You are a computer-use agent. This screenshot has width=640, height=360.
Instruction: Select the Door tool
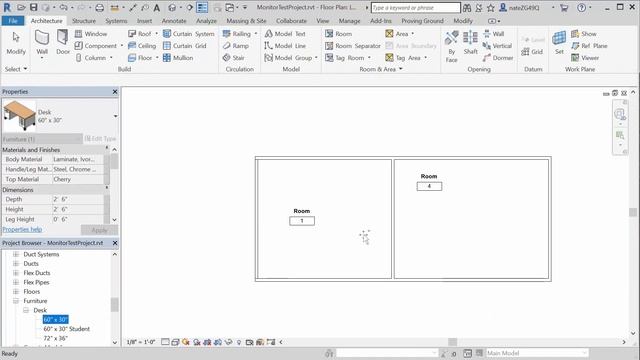pyautogui.click(x=62, y=42)
